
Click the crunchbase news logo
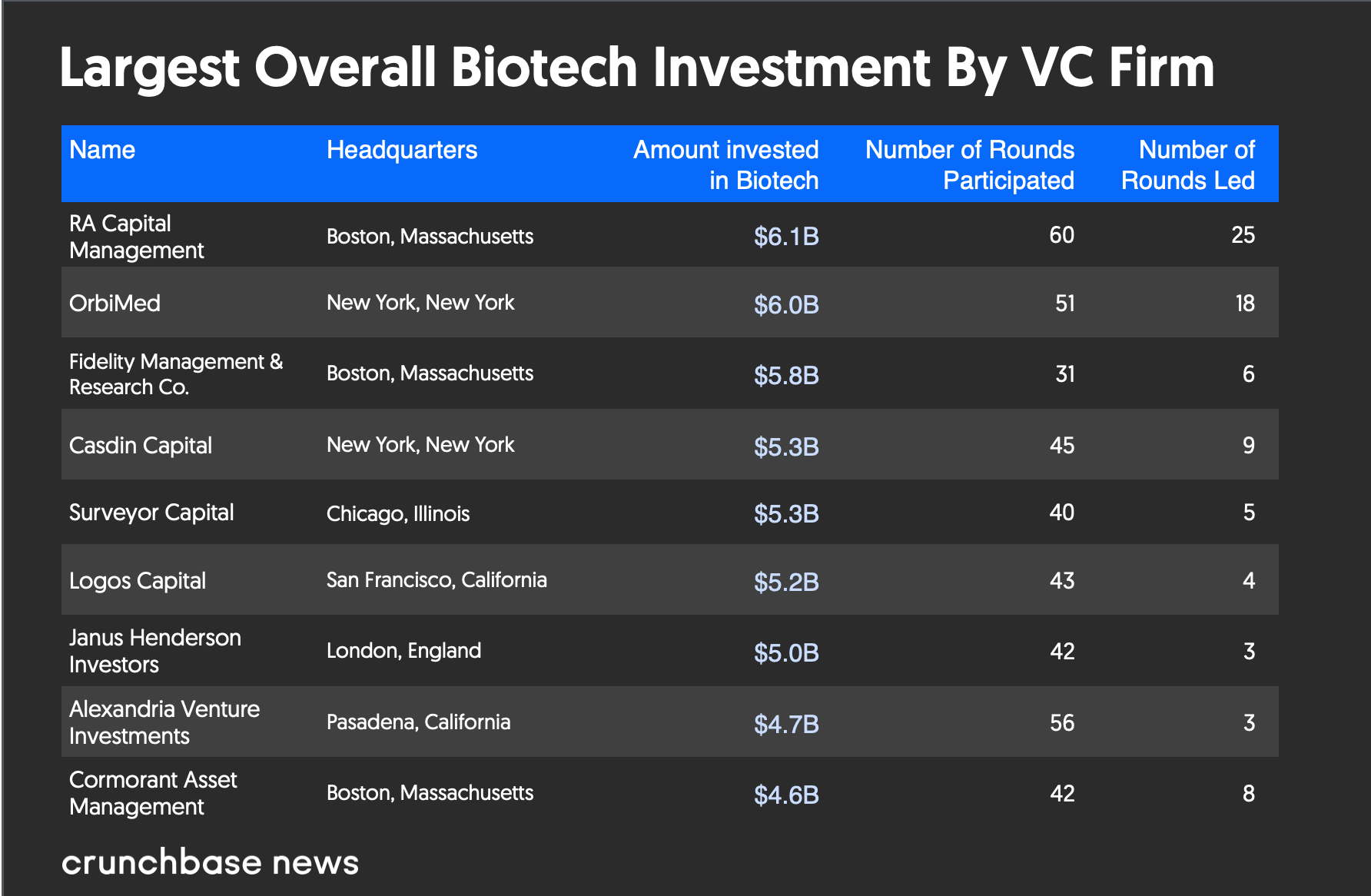point(210,862)
